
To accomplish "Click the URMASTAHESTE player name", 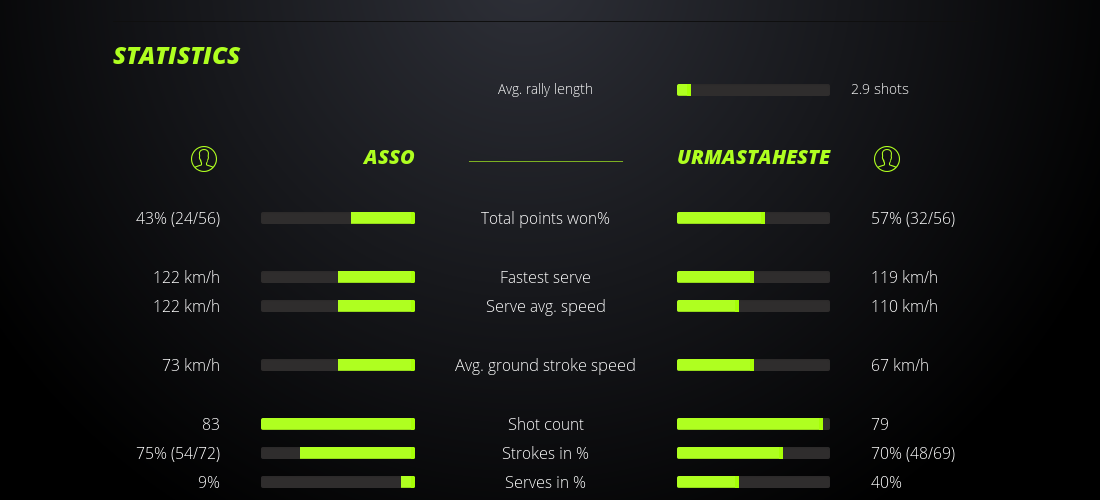I will [x=753, y=157].
